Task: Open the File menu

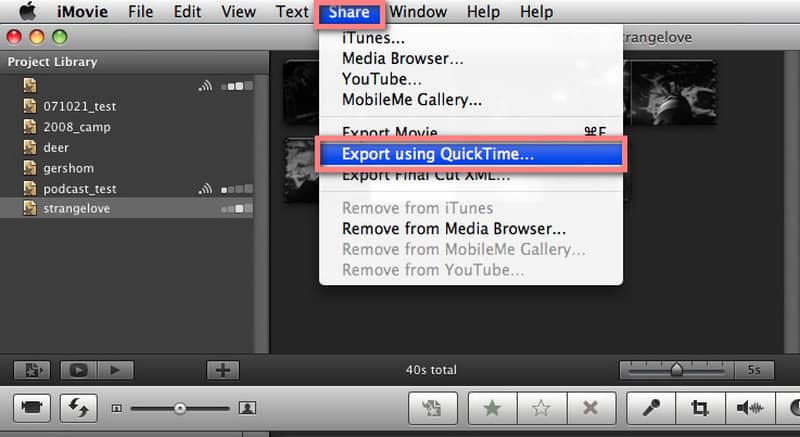Action: pyautogui.click(x=140, y=11)
